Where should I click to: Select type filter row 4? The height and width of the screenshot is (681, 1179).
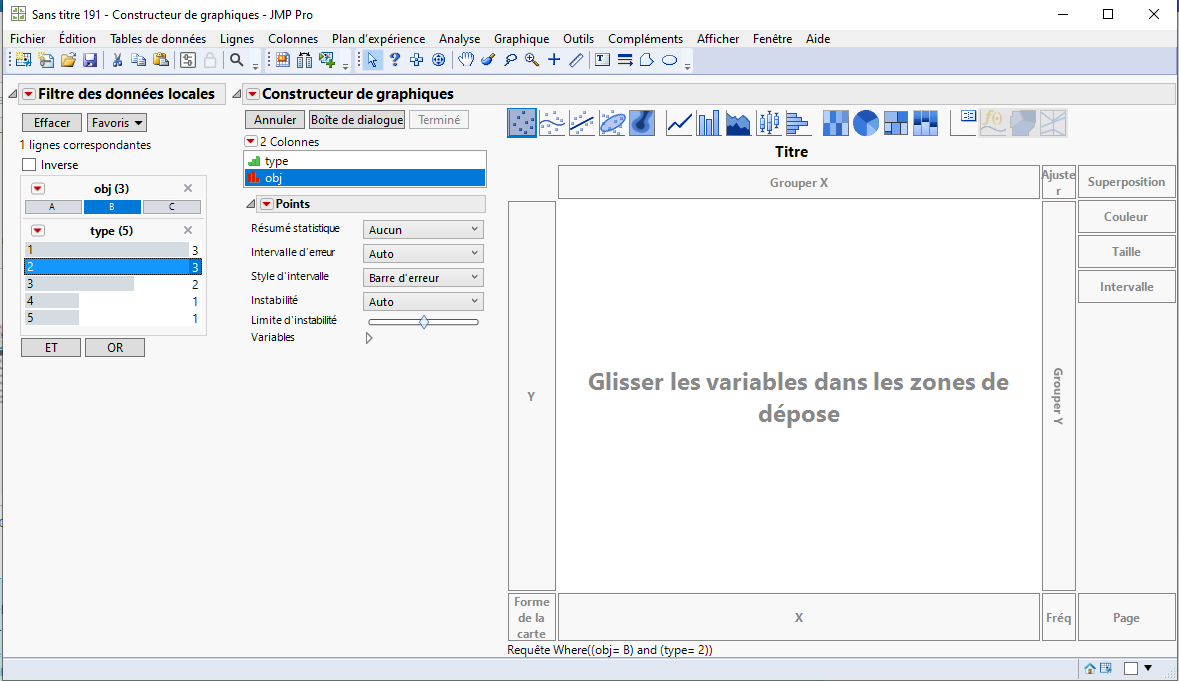pos(113,301)
